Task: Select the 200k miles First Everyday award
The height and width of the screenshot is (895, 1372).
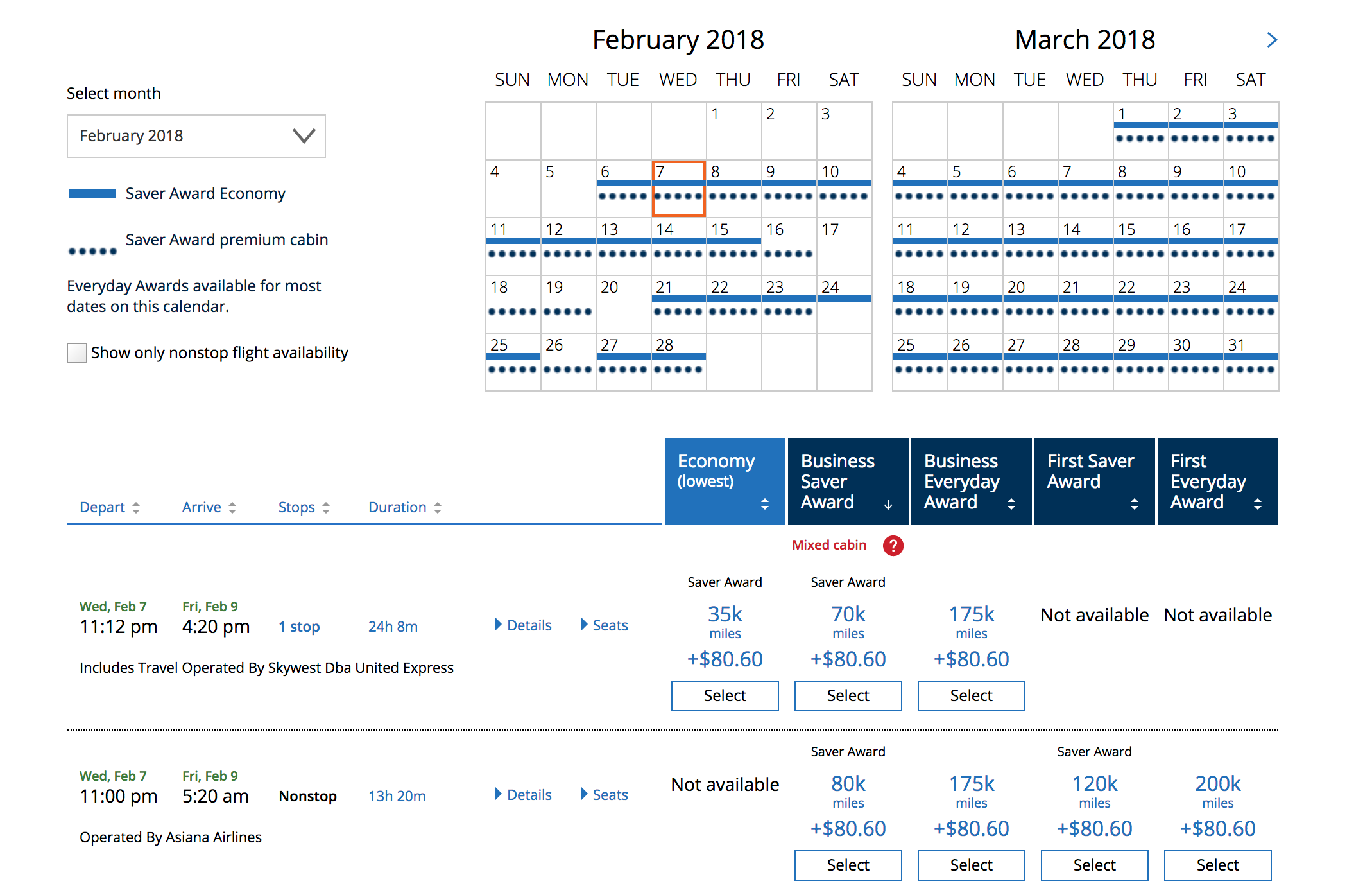Action: pyautogui.click(x=1217, y=865)
